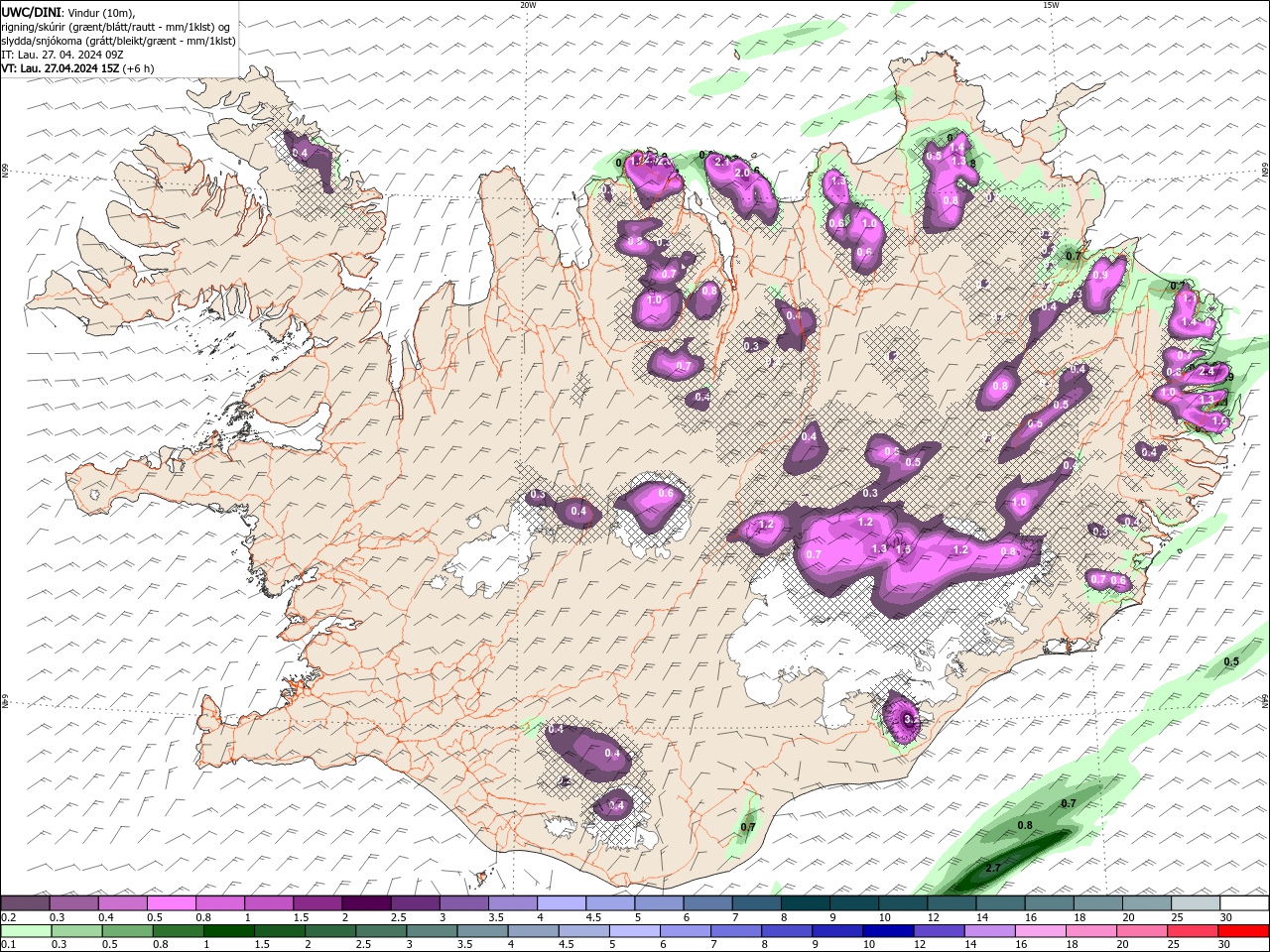The height and width of the screenshot is (952, 1270).
Task: Click the 2.7 value in offshore green rain band
Action: coord(993,868)
